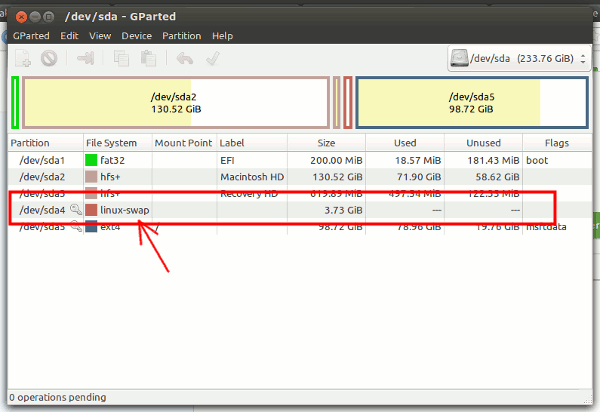Select the /dev/sda4 partition row
Viewport: 600px width, 412px height.
(300, 210)
